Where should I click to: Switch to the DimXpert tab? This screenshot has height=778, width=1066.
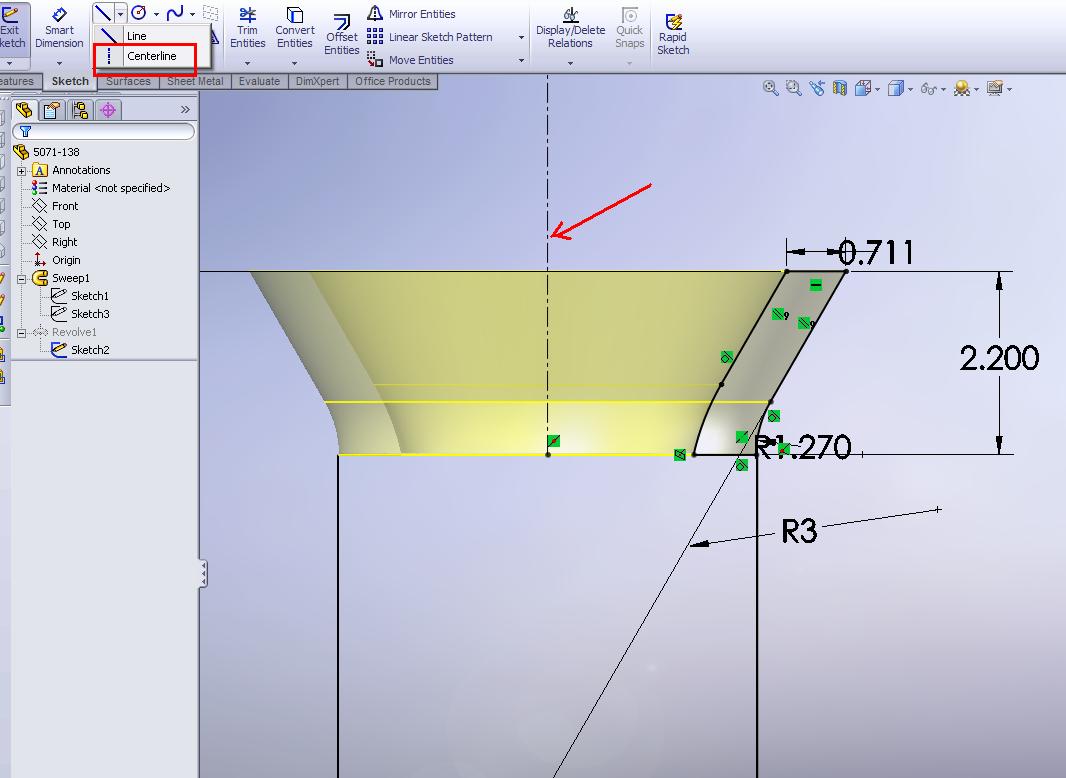[x=317, y=81]
